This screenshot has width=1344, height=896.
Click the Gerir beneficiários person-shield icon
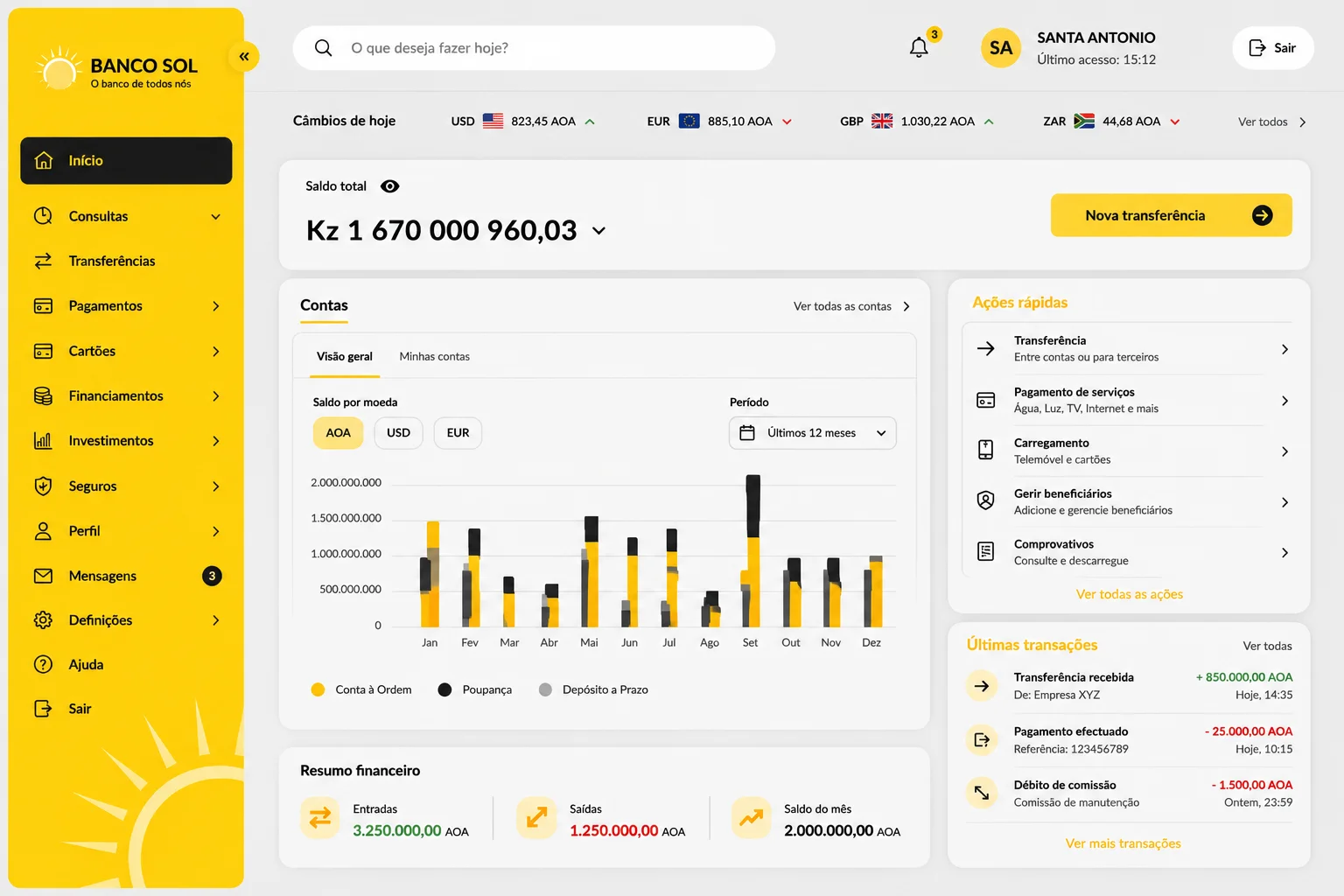pos(985,500)
